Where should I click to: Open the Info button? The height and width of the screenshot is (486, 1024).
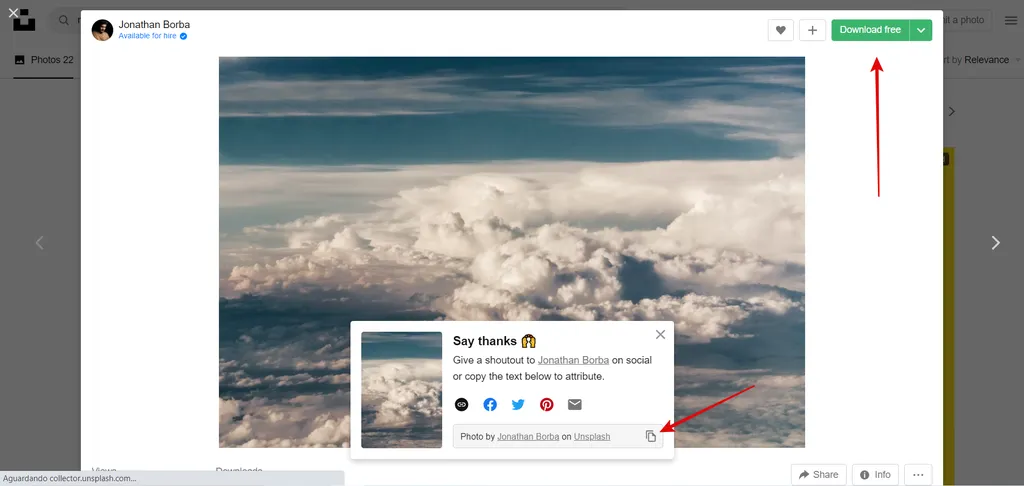875,474
